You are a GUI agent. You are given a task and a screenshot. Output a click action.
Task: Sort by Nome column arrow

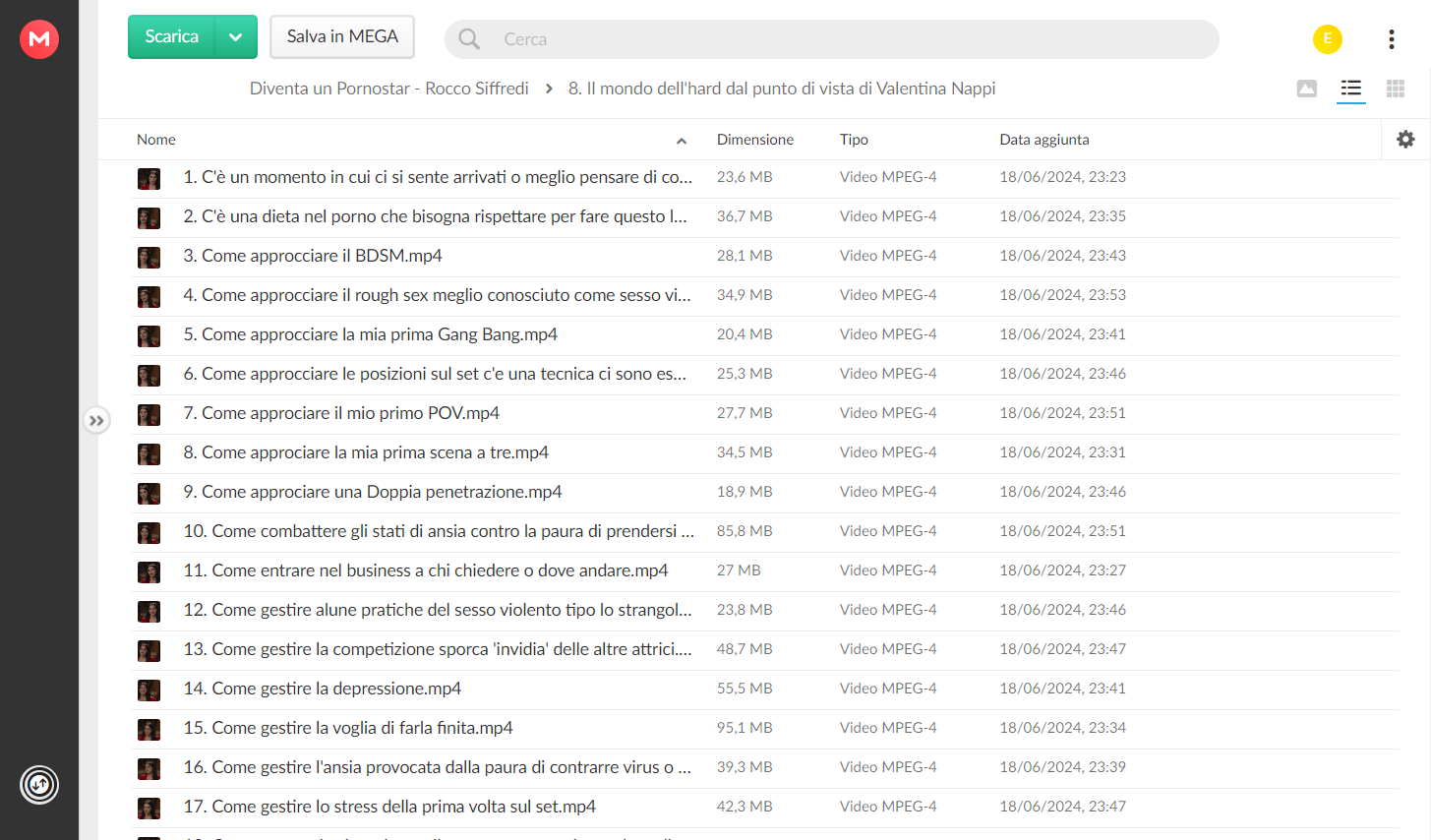(681, 141)
